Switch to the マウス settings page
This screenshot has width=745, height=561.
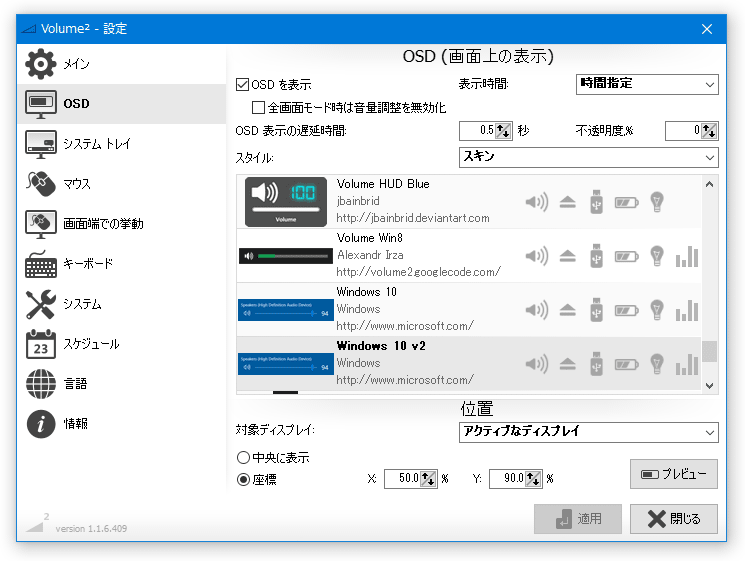coord(121,183)
